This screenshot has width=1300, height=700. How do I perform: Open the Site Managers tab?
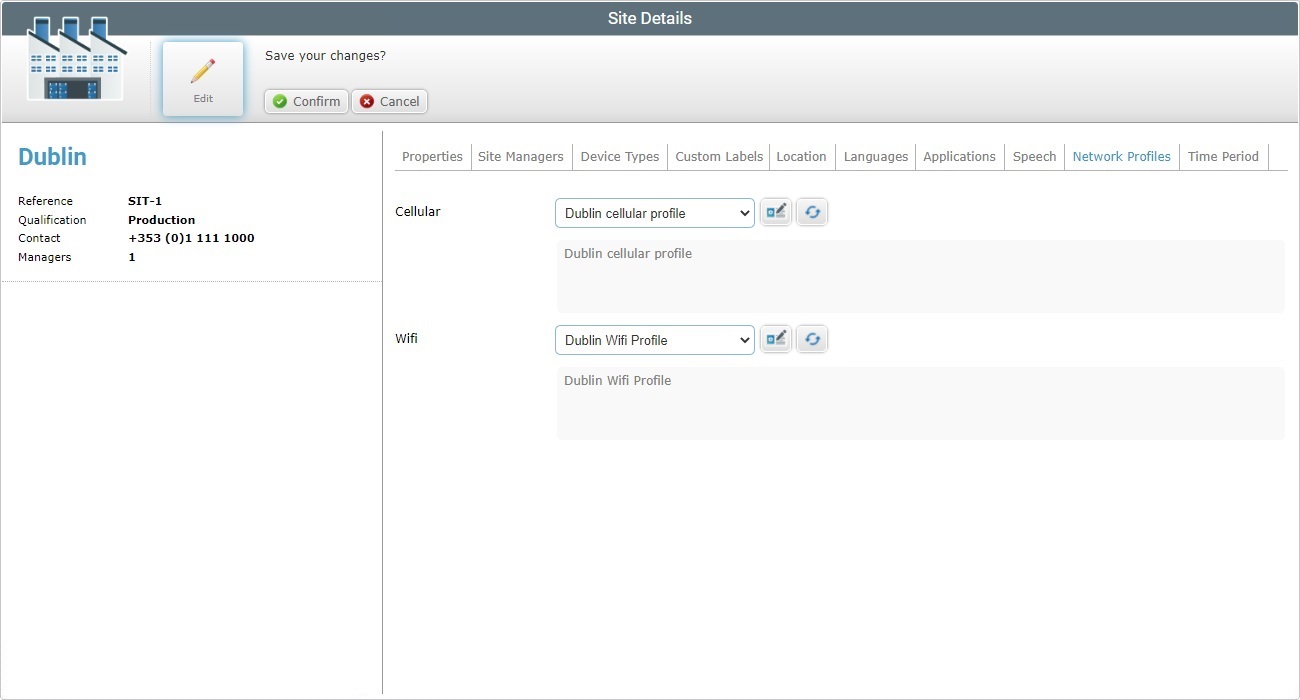520,156
